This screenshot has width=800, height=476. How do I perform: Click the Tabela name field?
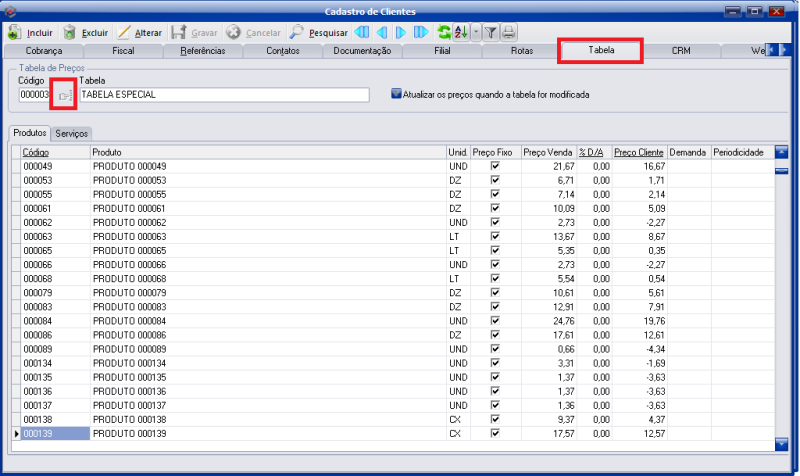click(224, 95)
